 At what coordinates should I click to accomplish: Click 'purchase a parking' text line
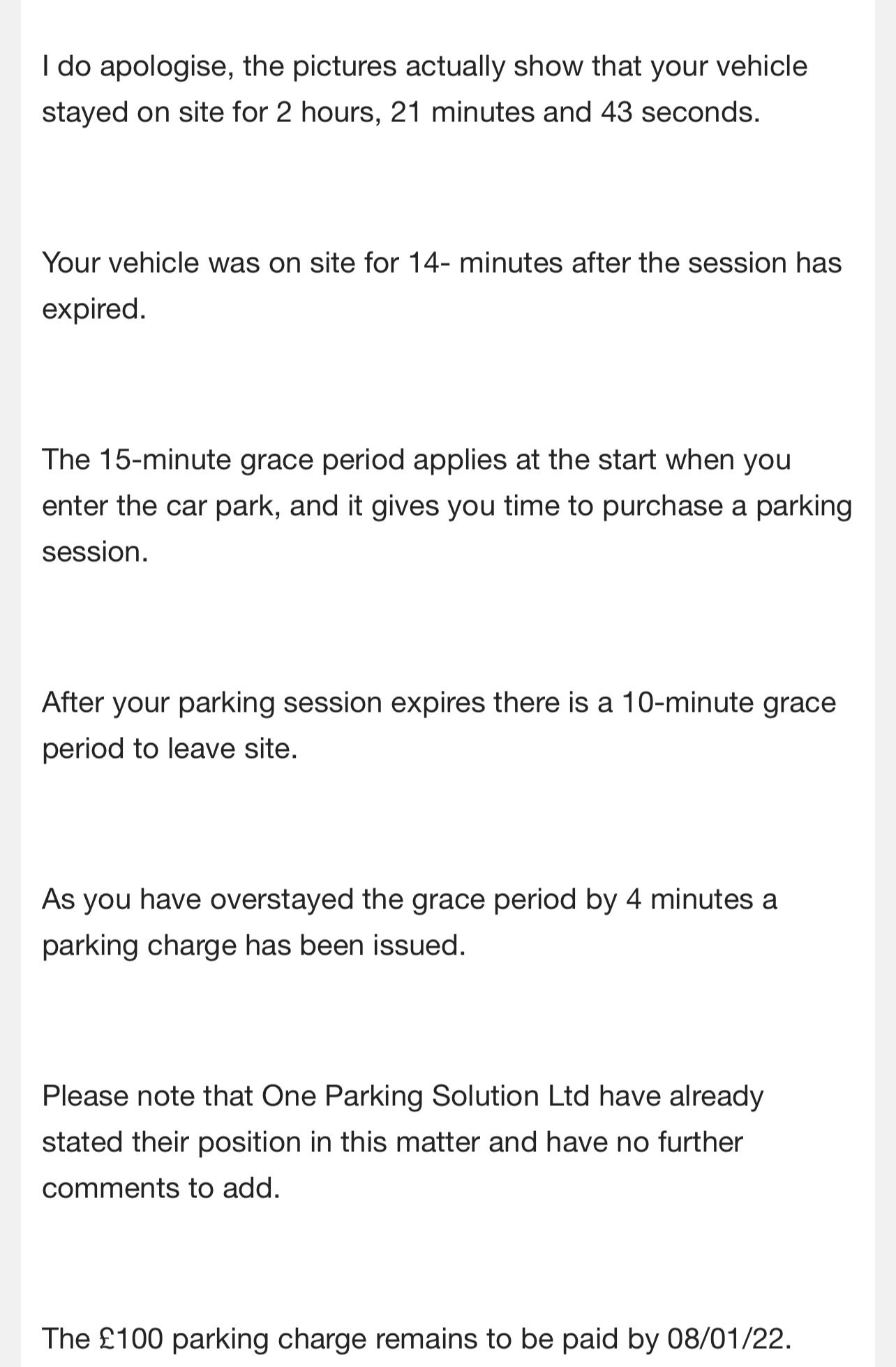tap(727, 506)
